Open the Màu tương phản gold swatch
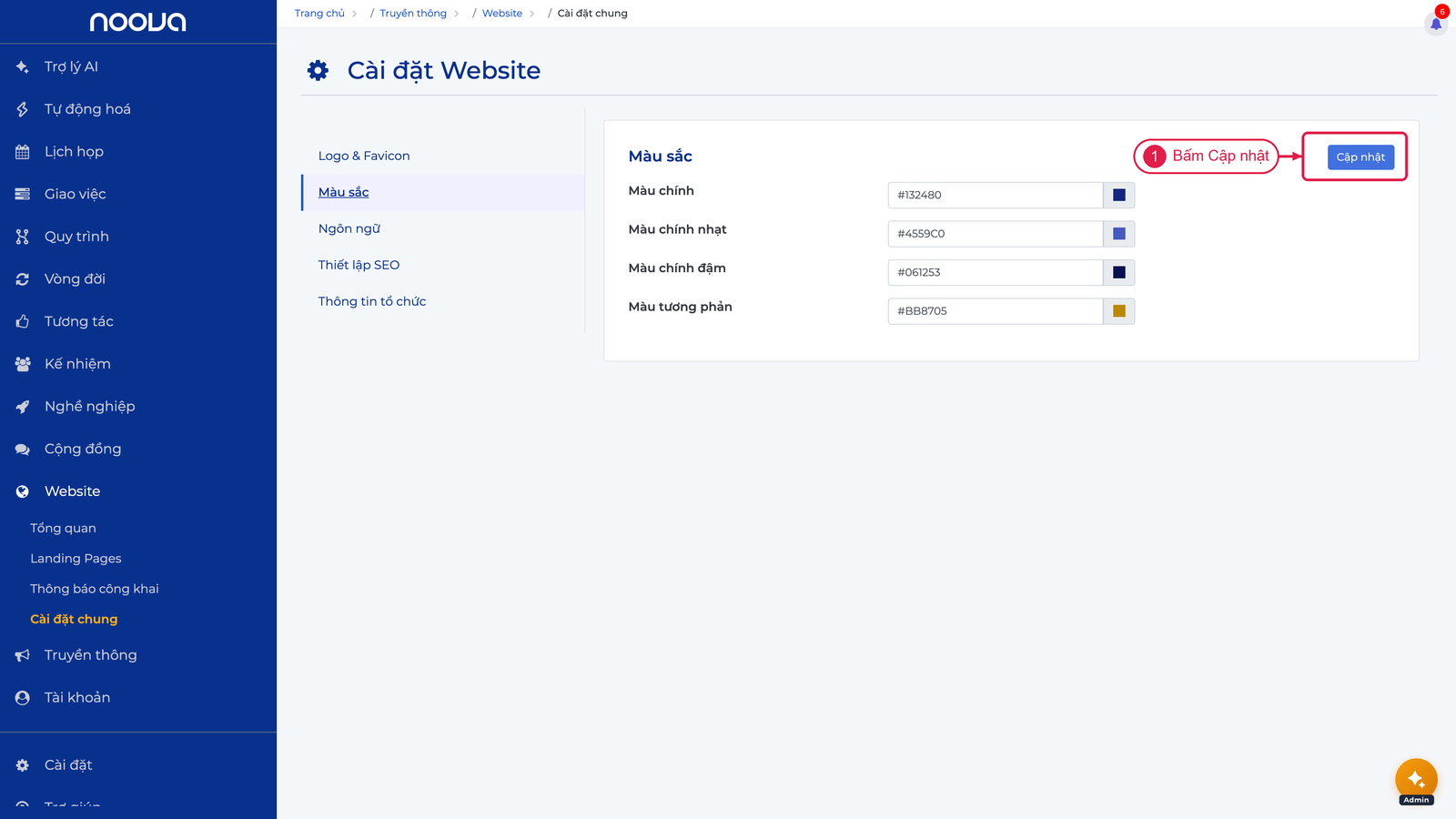The width and height of the screenshot is (1456, 819). tap(1119, 311)
